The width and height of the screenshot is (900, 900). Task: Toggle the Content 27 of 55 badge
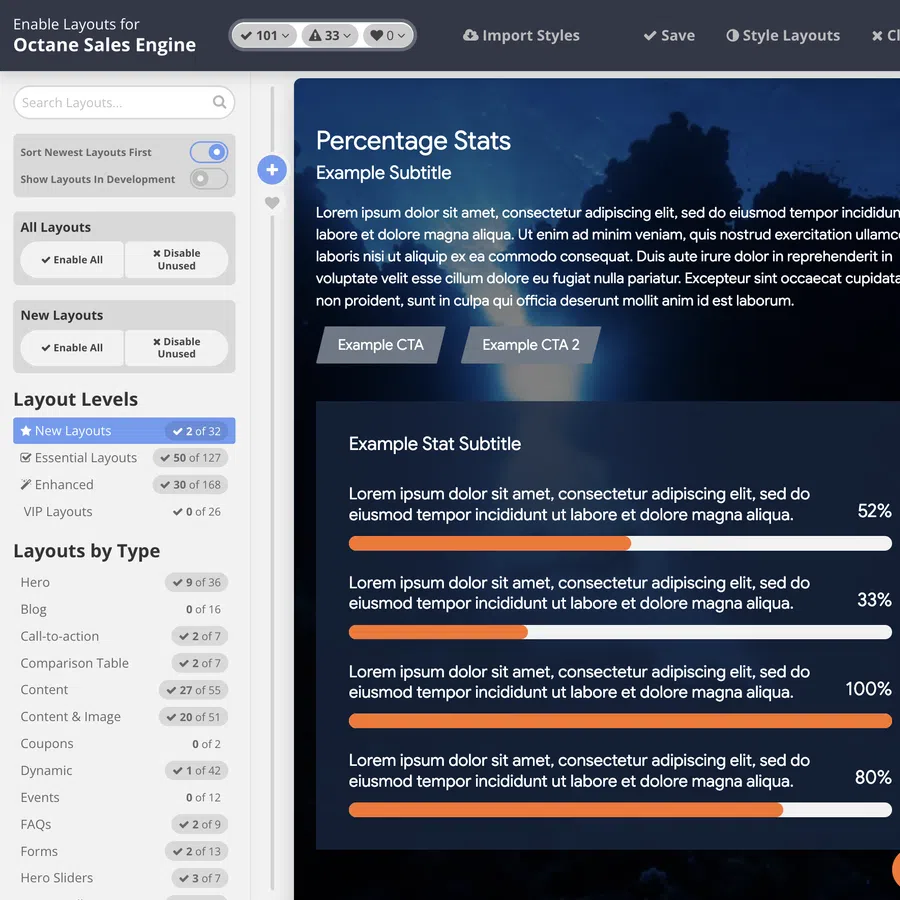tap(193, 690)
